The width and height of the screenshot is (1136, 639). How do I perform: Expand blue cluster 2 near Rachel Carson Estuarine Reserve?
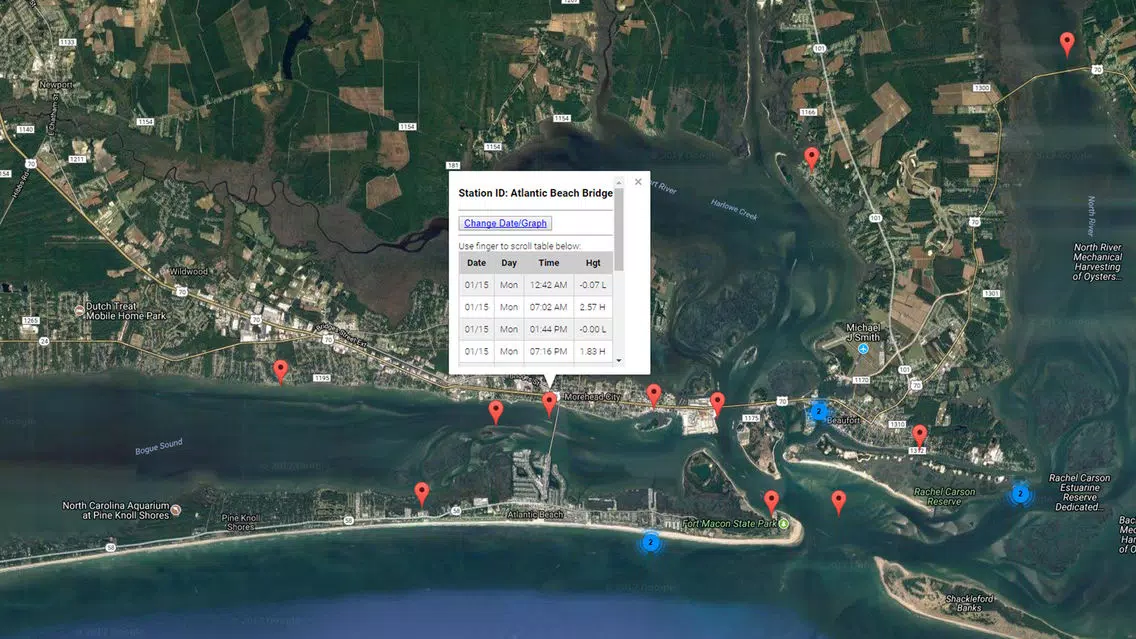coord(1020,494)
